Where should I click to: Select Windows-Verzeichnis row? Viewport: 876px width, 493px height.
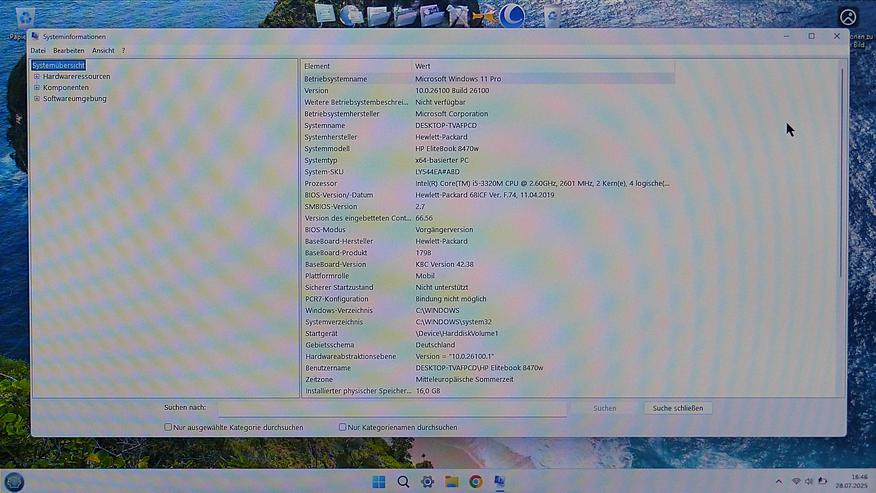pyautogui.click(x=488, y=311)
